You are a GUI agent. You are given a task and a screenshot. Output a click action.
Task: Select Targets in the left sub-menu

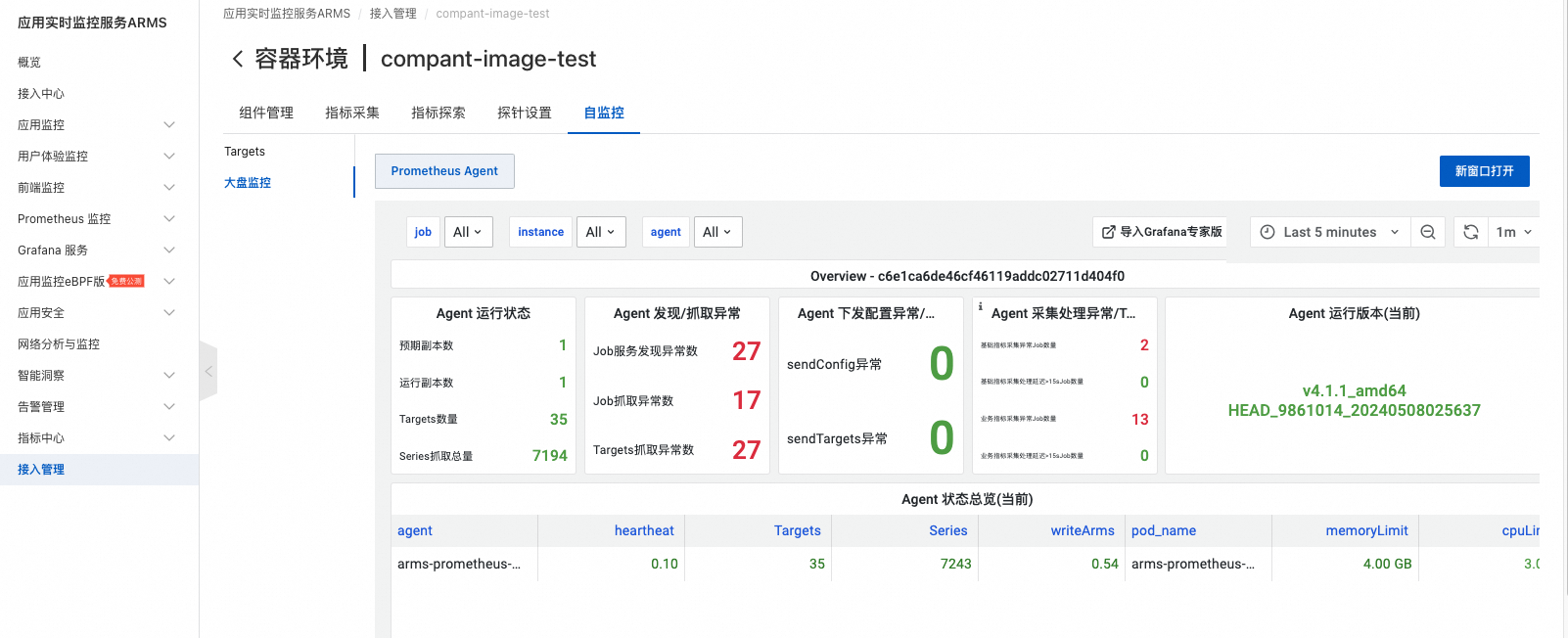click(x=245, y=152)
